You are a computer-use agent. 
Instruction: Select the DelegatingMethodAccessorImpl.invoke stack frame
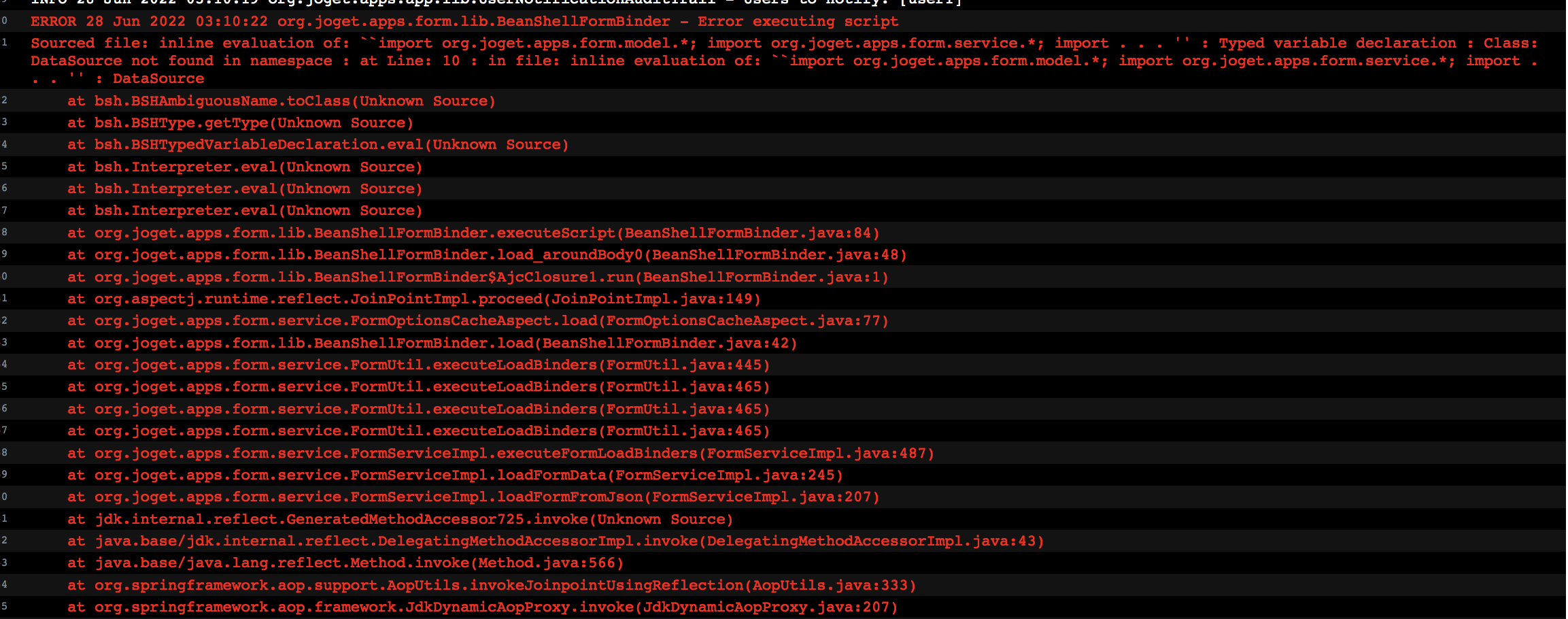[x=556, y=541]
